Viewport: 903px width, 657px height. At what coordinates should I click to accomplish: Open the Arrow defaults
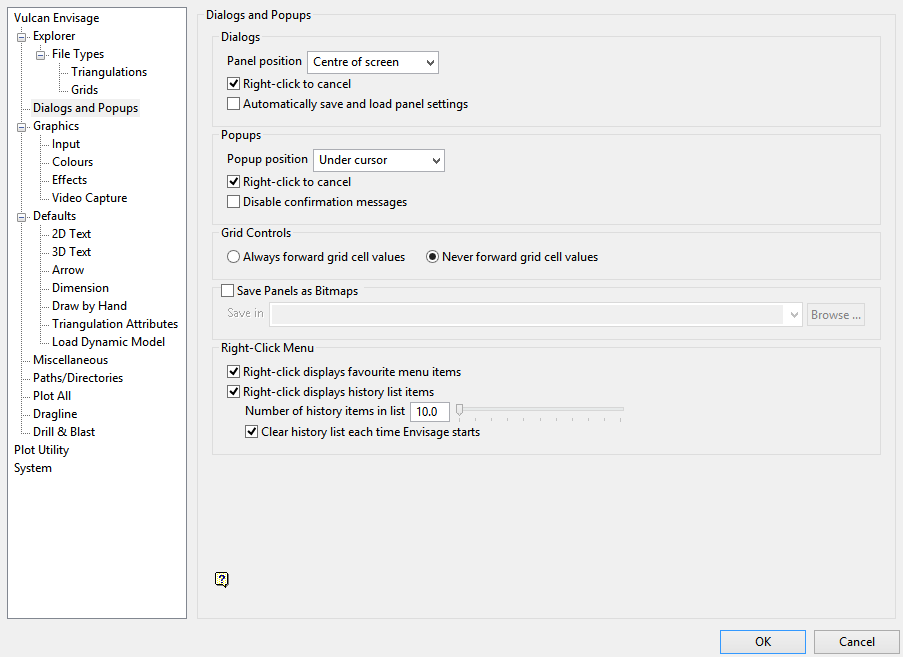68,269
